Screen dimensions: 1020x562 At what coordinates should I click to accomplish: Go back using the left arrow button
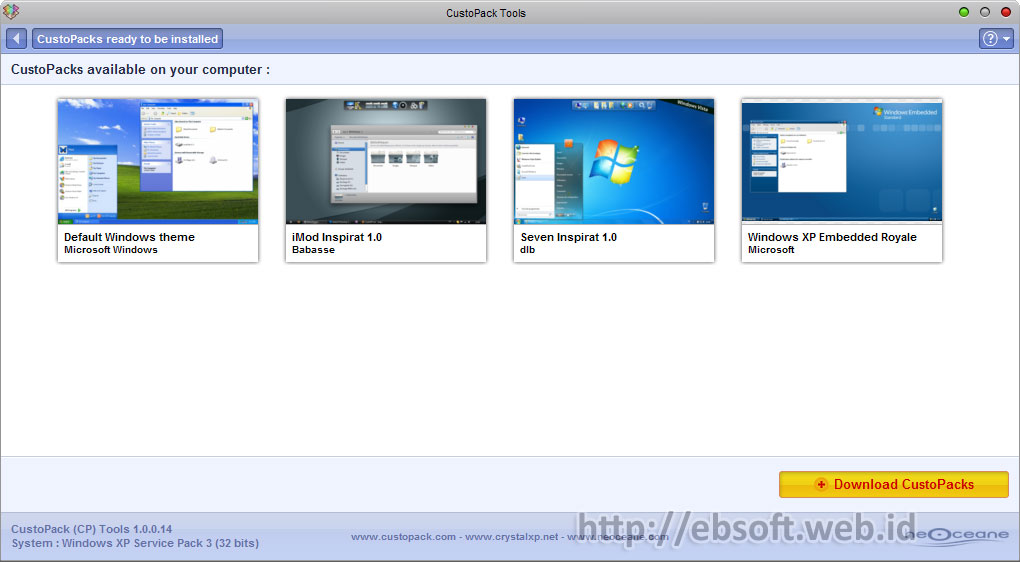coord(16,38)
